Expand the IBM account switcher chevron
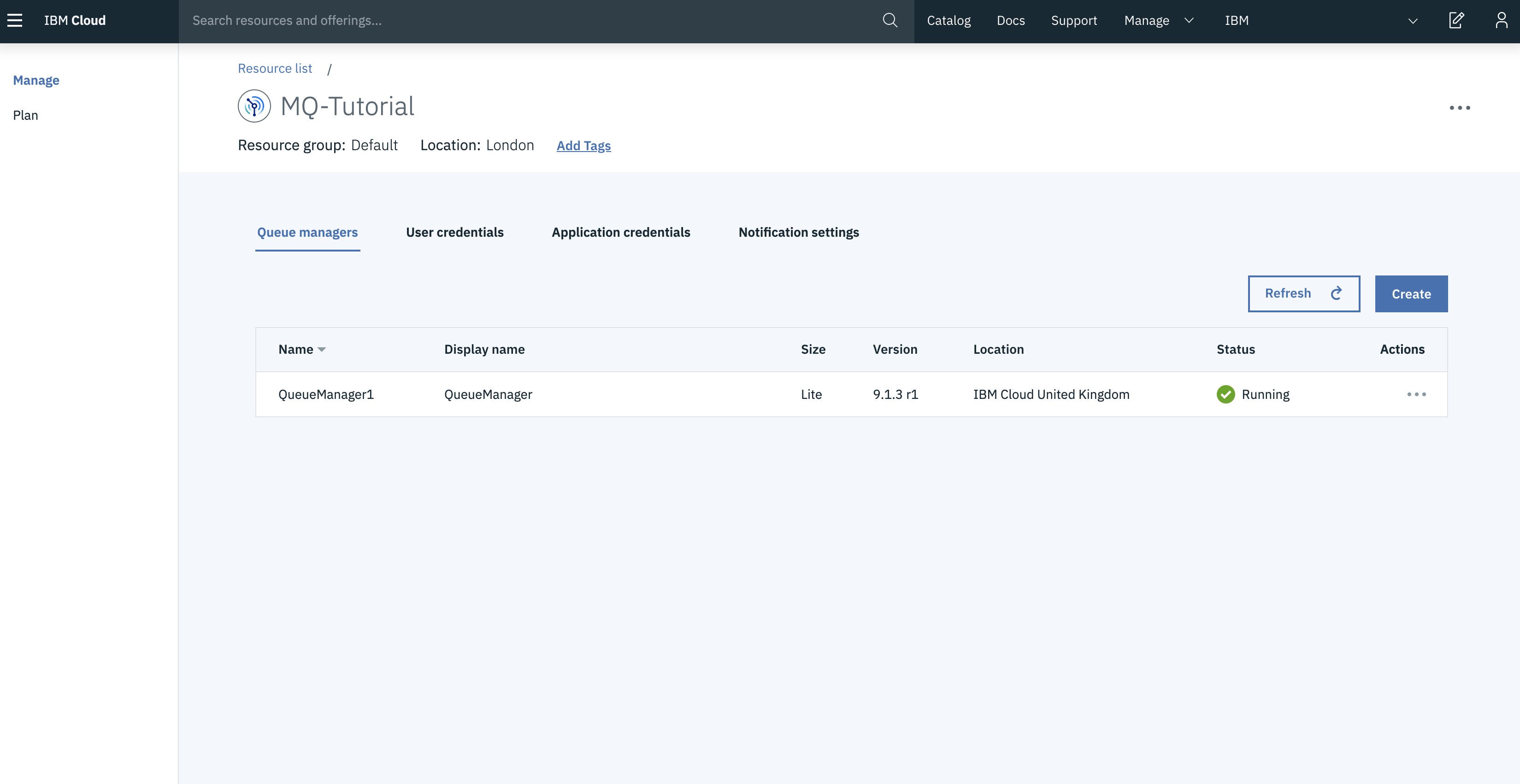Image resolution: width=1520 pixels, height=784 pixels. click(x=1413, y=21)
